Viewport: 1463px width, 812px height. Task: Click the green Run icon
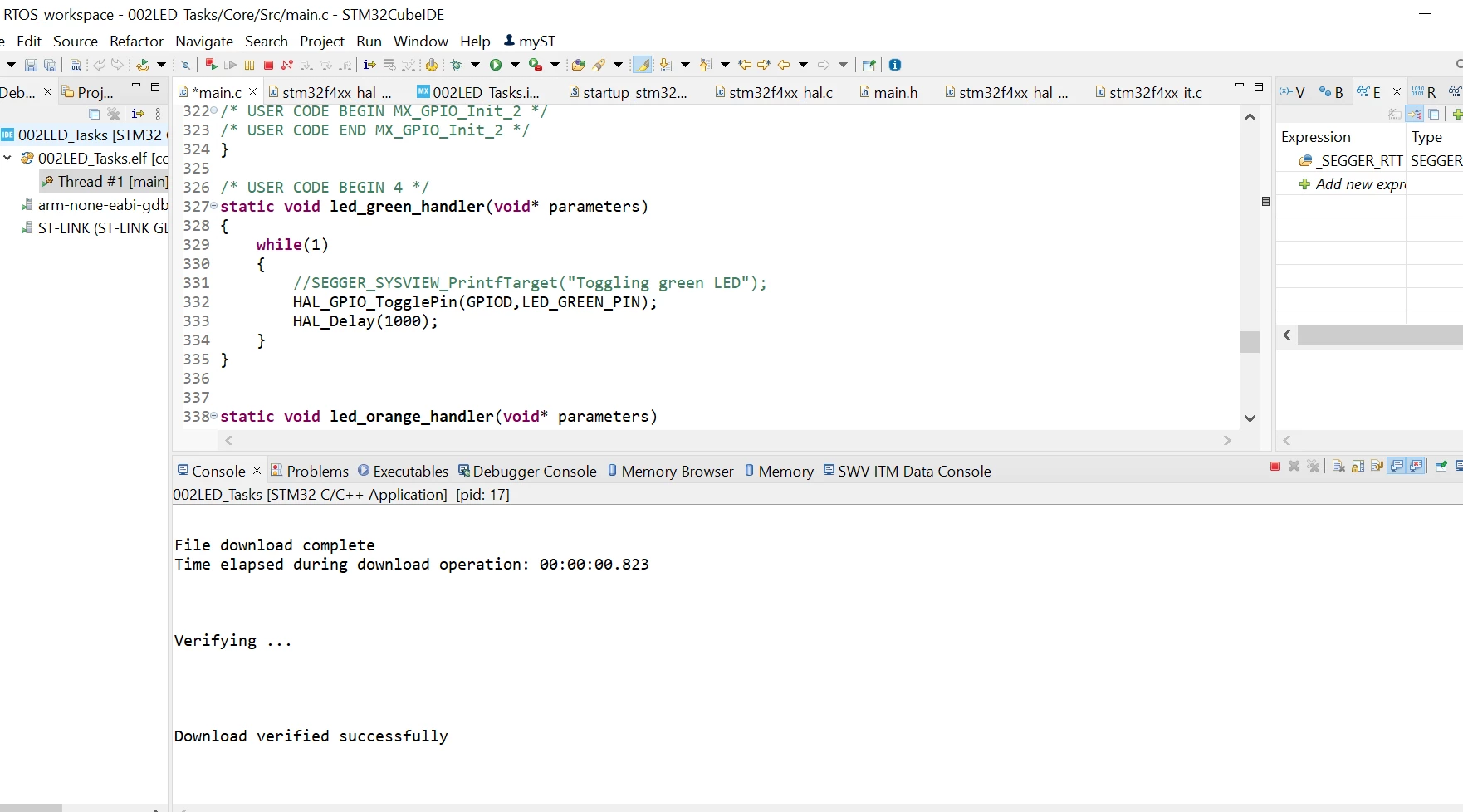(496, 65)
